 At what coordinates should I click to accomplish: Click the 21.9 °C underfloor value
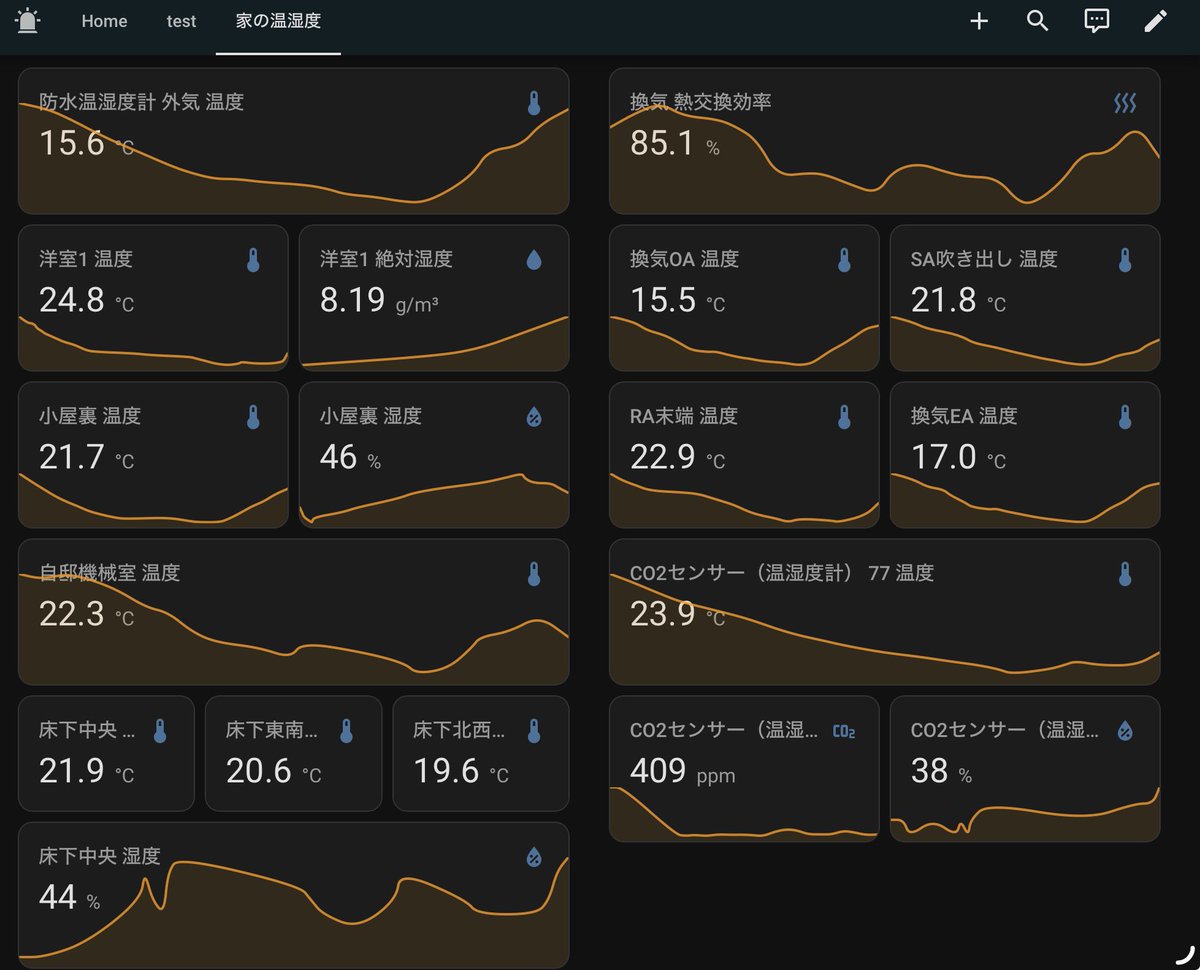86,771
